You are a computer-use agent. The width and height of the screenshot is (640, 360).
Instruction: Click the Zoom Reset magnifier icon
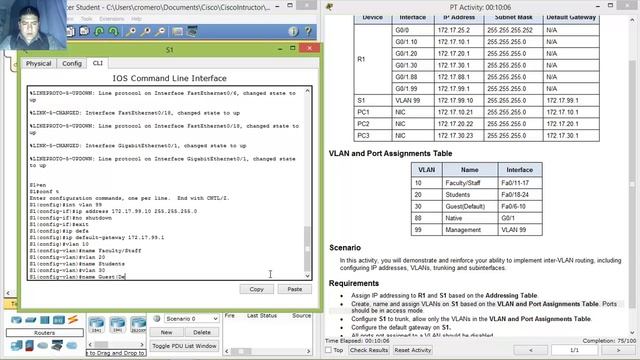tap(145, 31)
